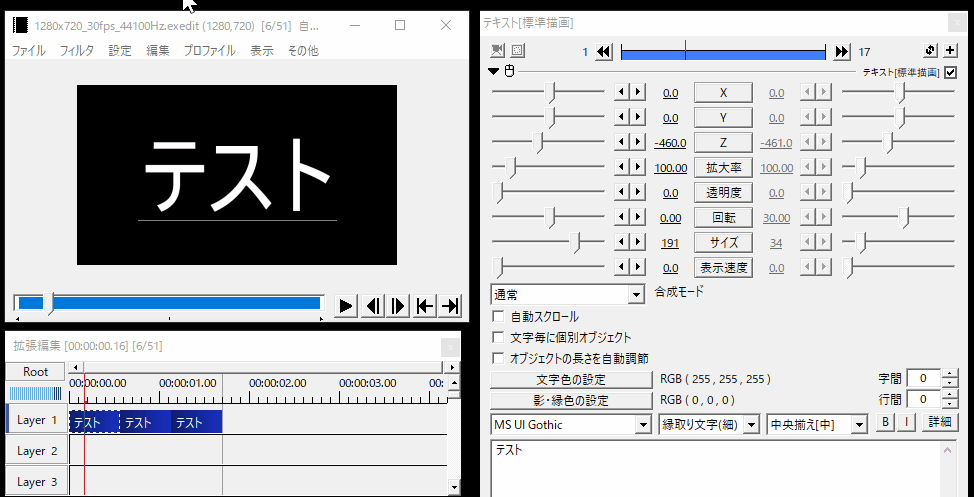Toggle bold with the B button
This screenshot has height=497, width=974.
(885, 422)
